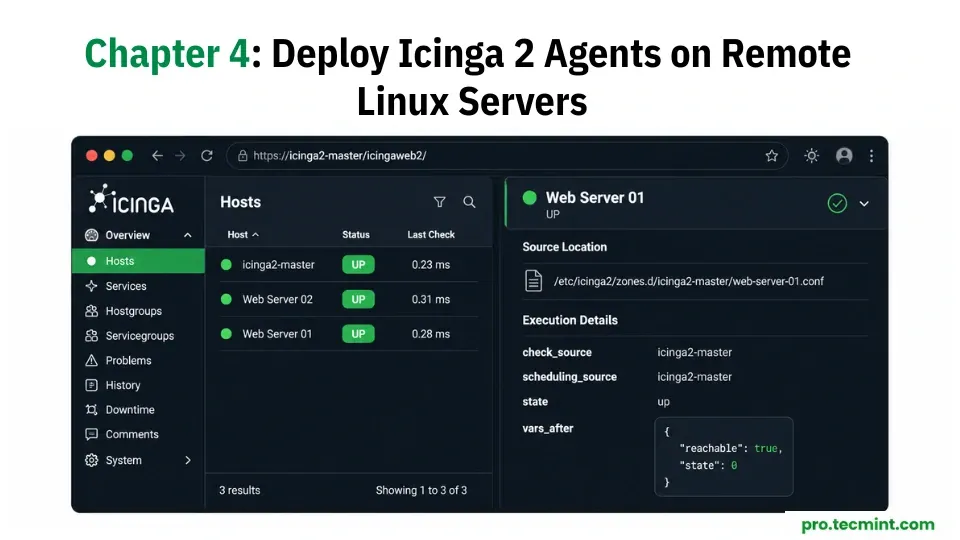Click the Comments speech bubble icon
The width and height of the screenshot is (960, 540).
(x=91, y=434)
